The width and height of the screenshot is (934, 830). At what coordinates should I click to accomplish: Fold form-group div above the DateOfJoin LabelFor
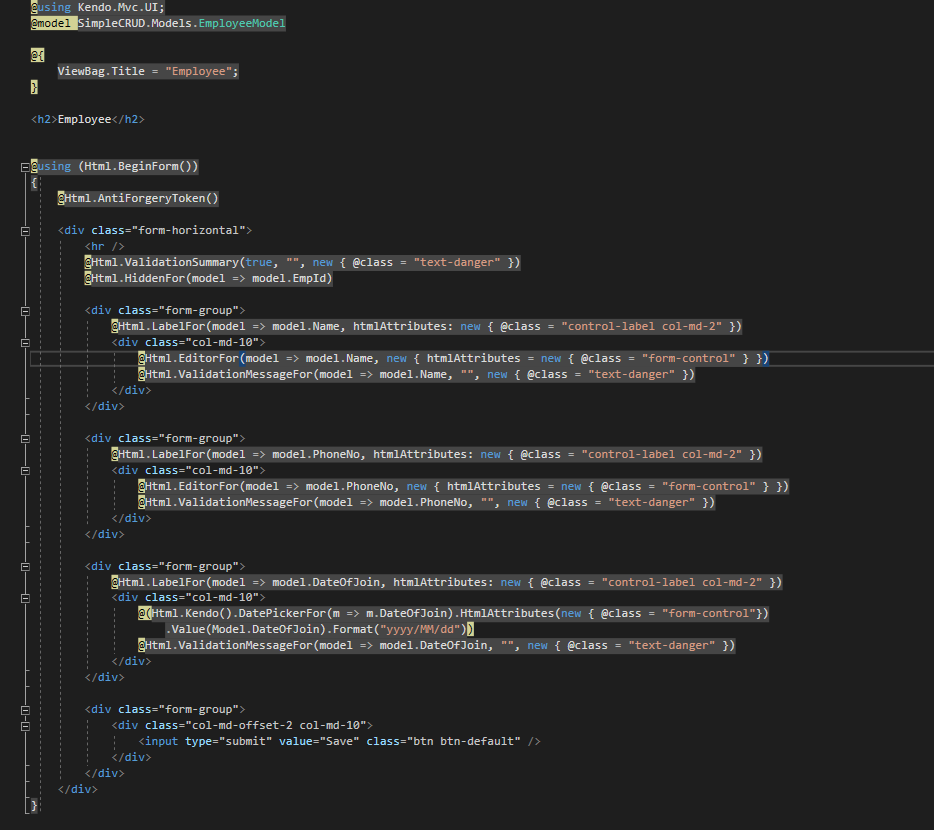(24, 567)
